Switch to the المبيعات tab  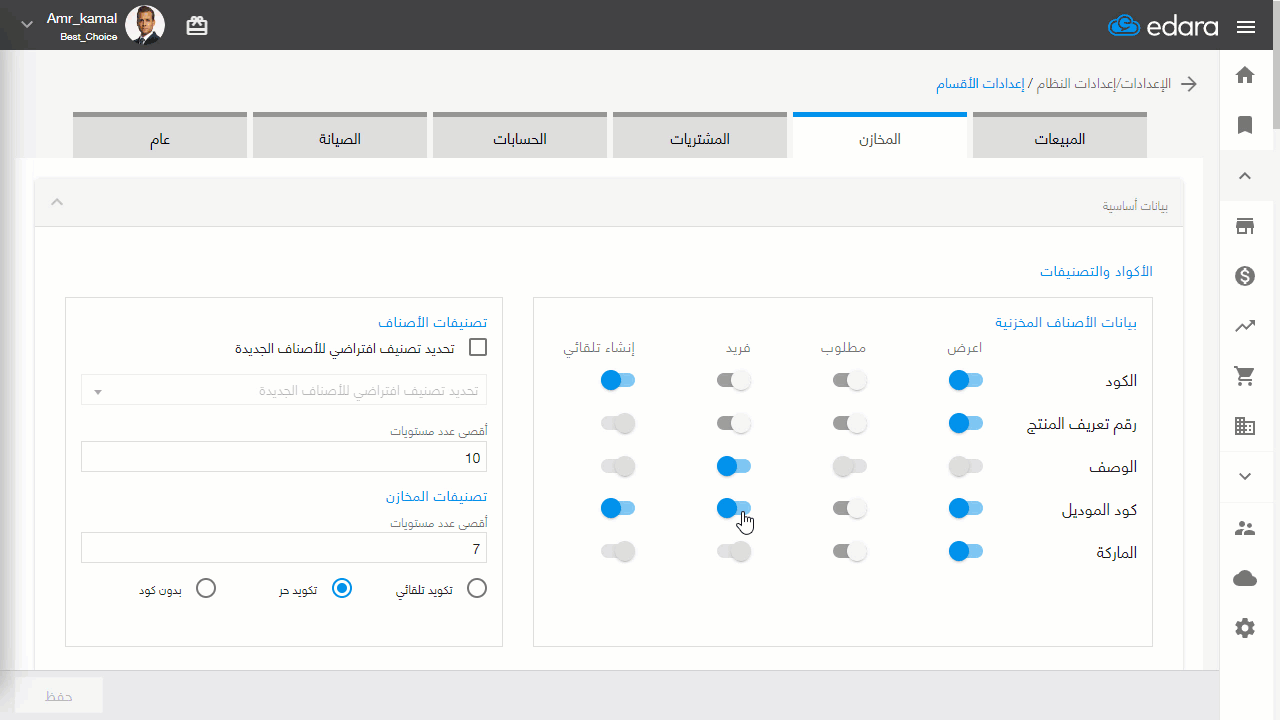tap(1060, 137)
